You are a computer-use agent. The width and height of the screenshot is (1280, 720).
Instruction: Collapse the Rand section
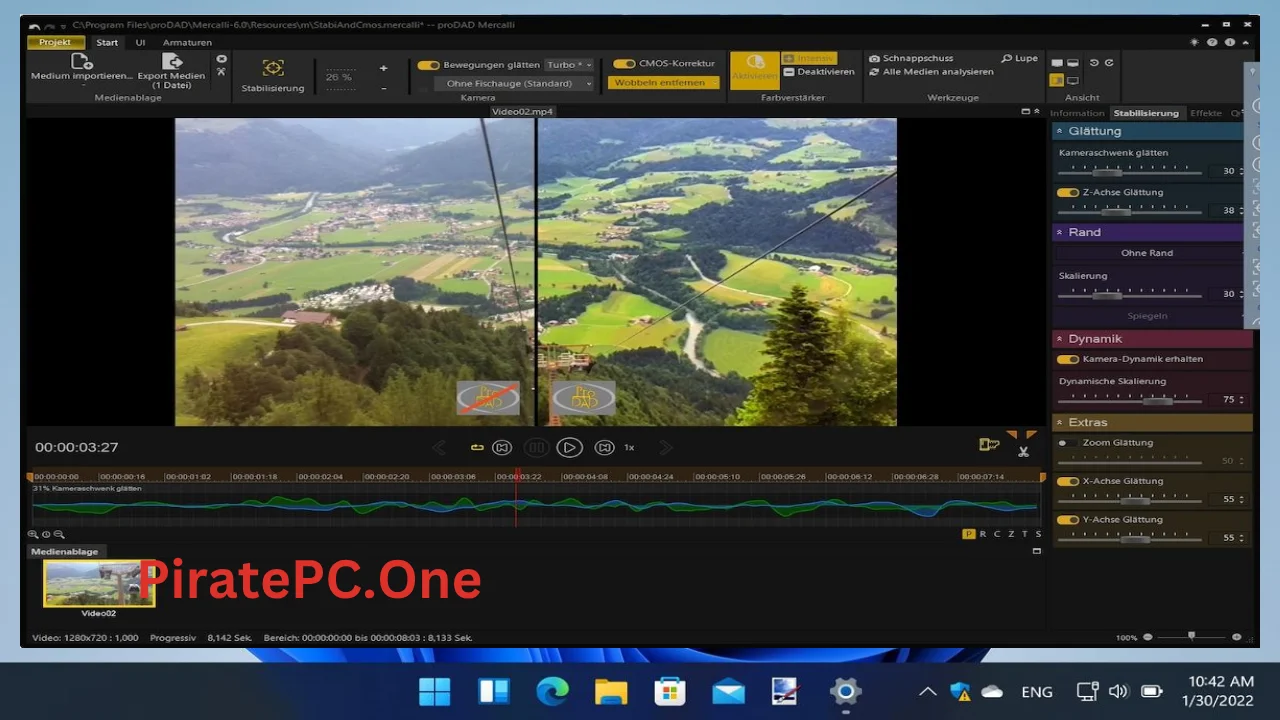point(1059,232)
